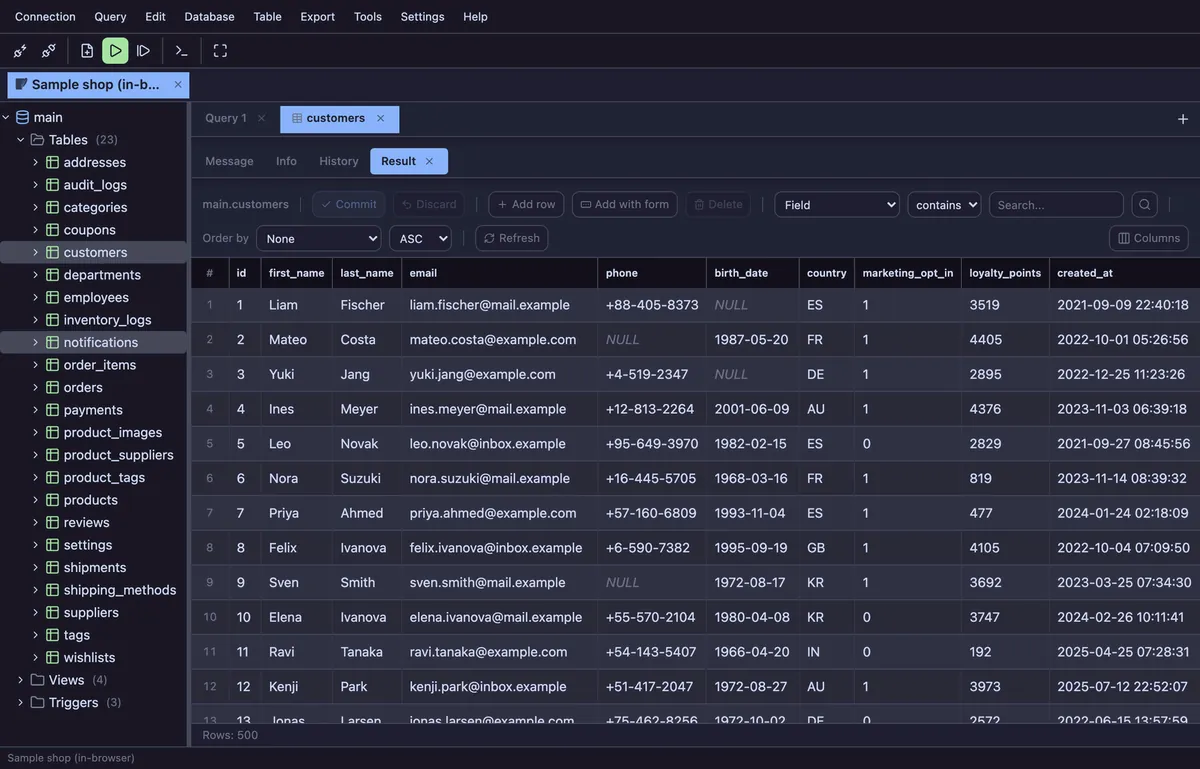Open the Database menu
Screen dimensions: 1200x769
(210, 16)
